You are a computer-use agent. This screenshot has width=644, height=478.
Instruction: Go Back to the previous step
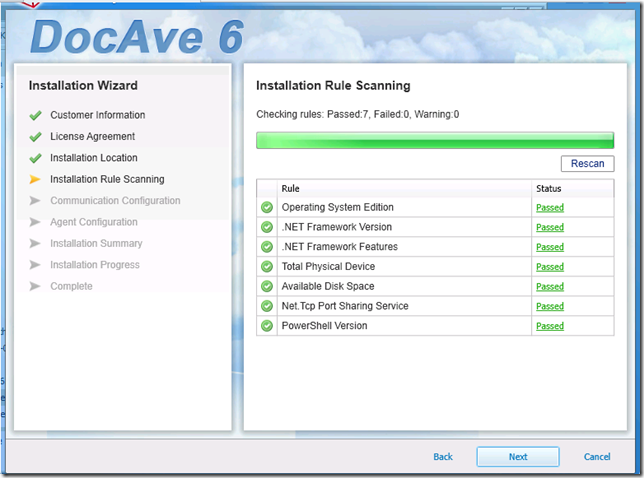pyautogui.click(x=443, y=457)
